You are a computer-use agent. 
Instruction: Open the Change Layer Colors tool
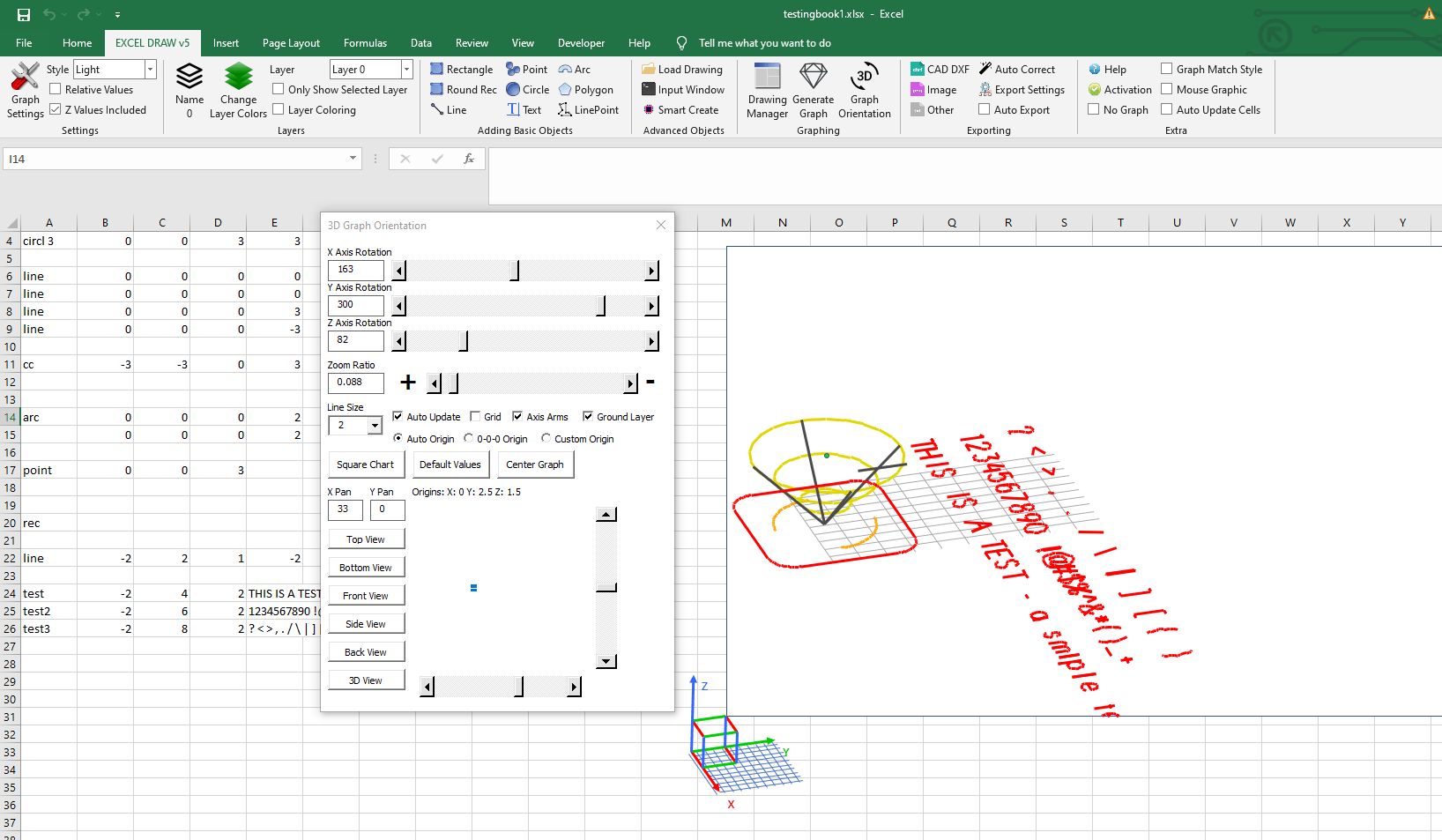point(238,89)
